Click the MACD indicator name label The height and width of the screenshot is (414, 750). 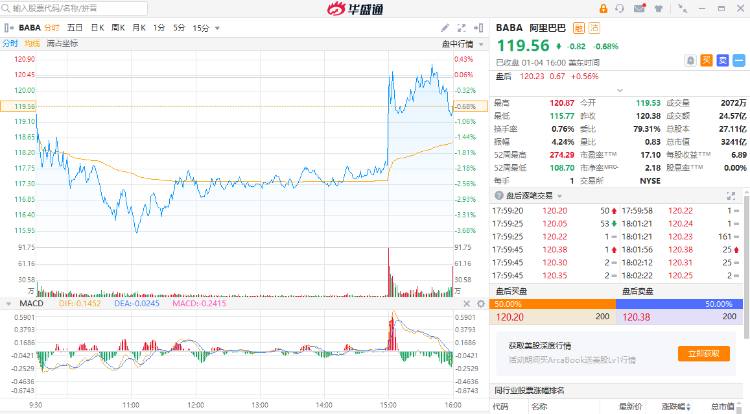tap(31, 303)
